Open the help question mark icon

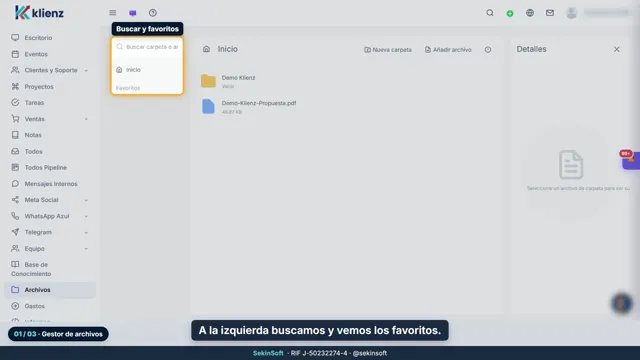153,13
